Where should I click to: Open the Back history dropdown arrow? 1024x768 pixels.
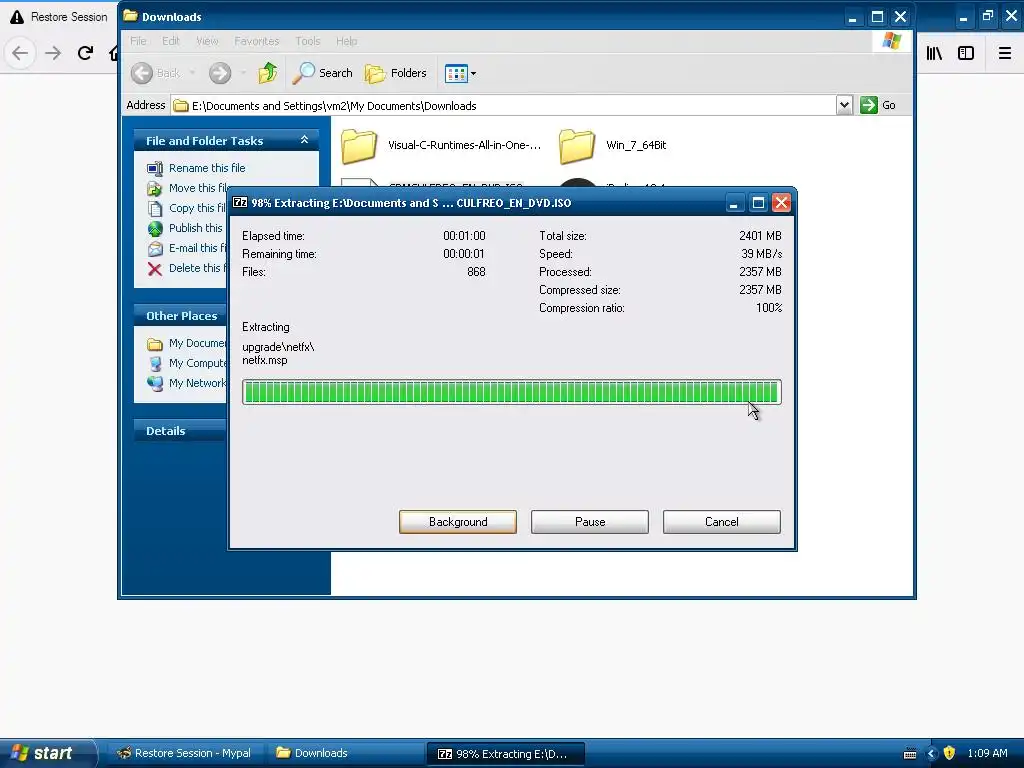[192, 73]
